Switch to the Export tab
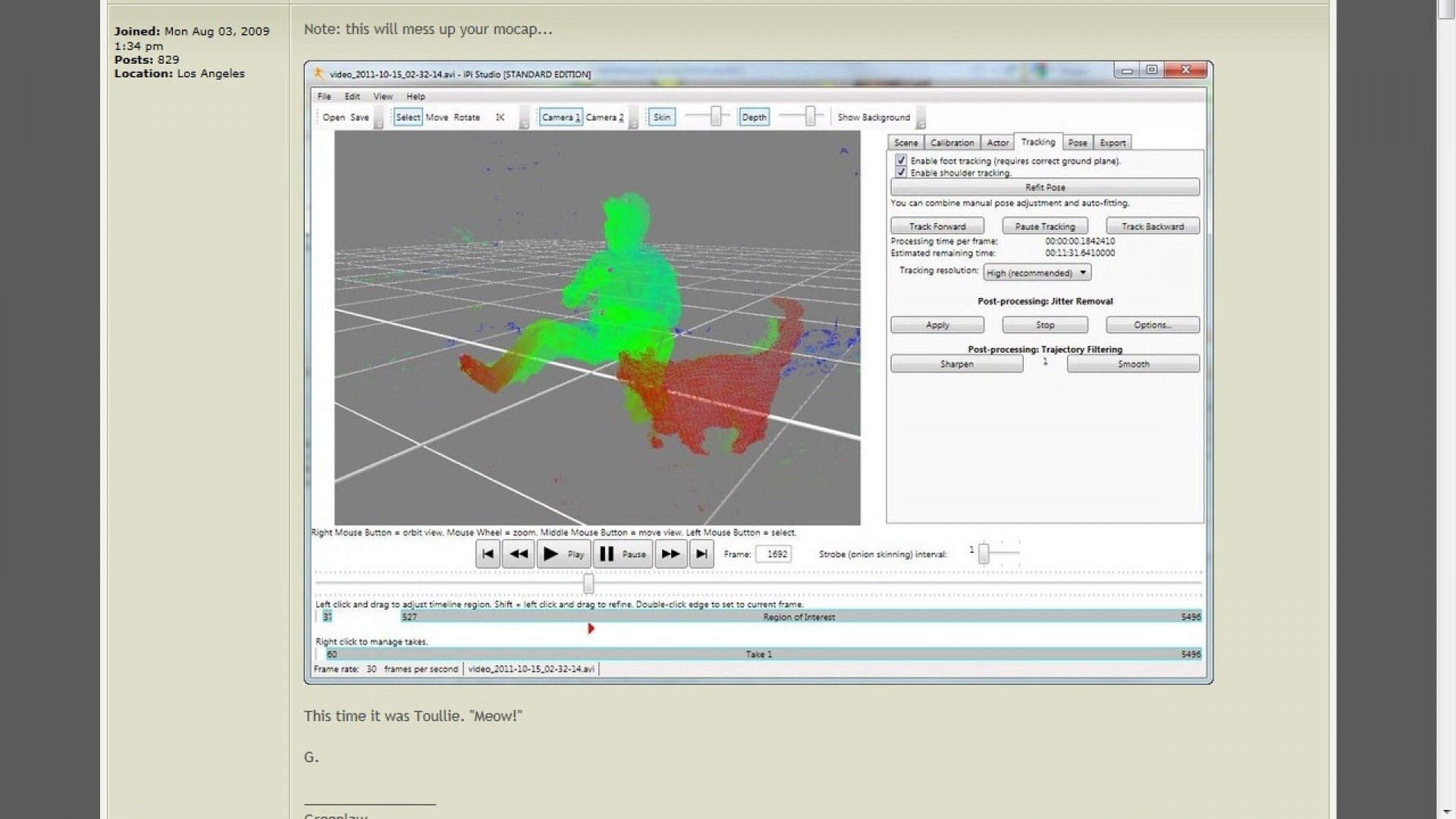1456x819 pixels. coord(1112,143)
